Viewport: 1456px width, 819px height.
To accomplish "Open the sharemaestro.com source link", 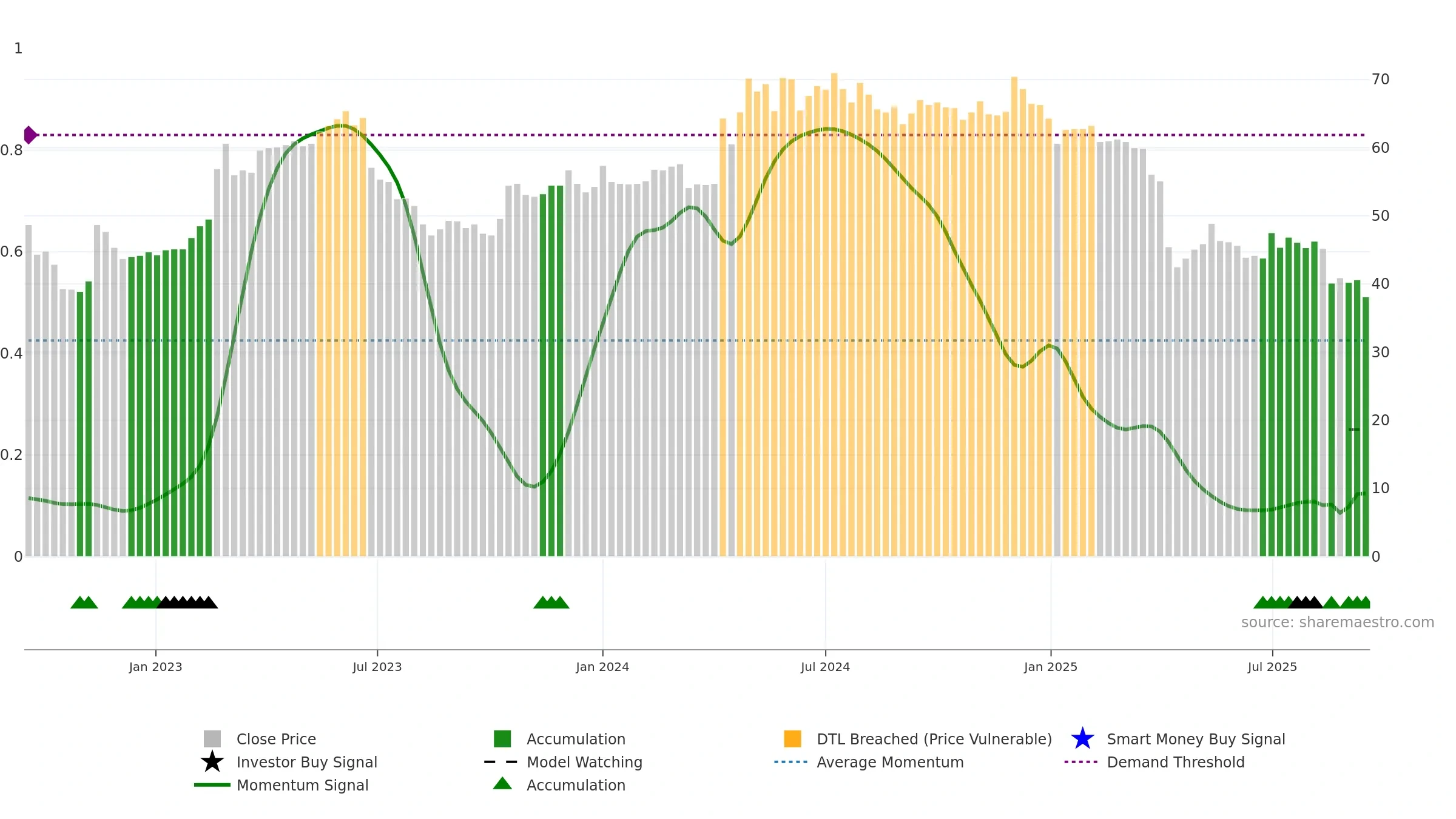I will click(1338, 622).
